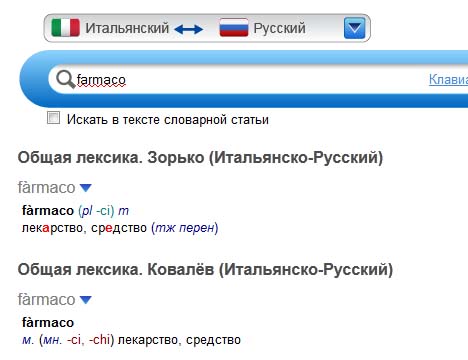Click the magnifying glass search icon
The width and height of the screenshot is (468, 360).
coord(65,80)
